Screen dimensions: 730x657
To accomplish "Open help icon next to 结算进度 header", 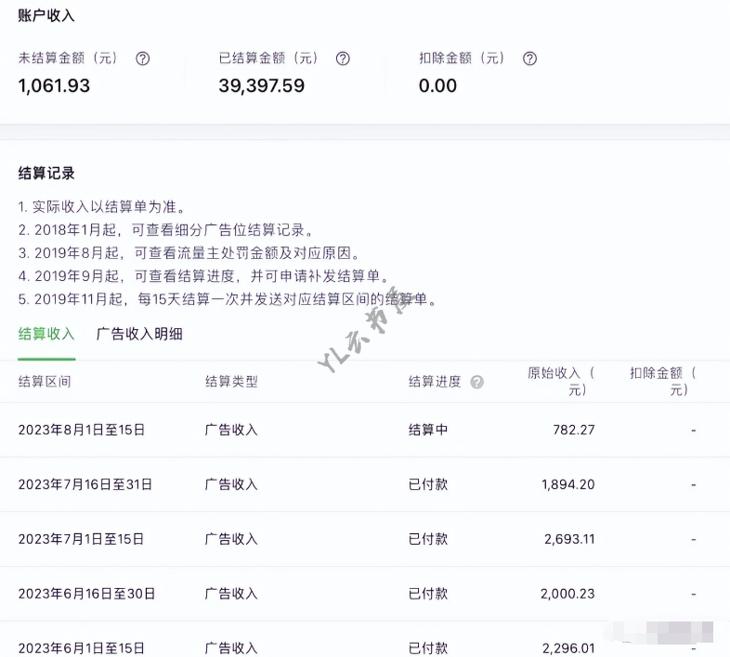I will 477,382.
